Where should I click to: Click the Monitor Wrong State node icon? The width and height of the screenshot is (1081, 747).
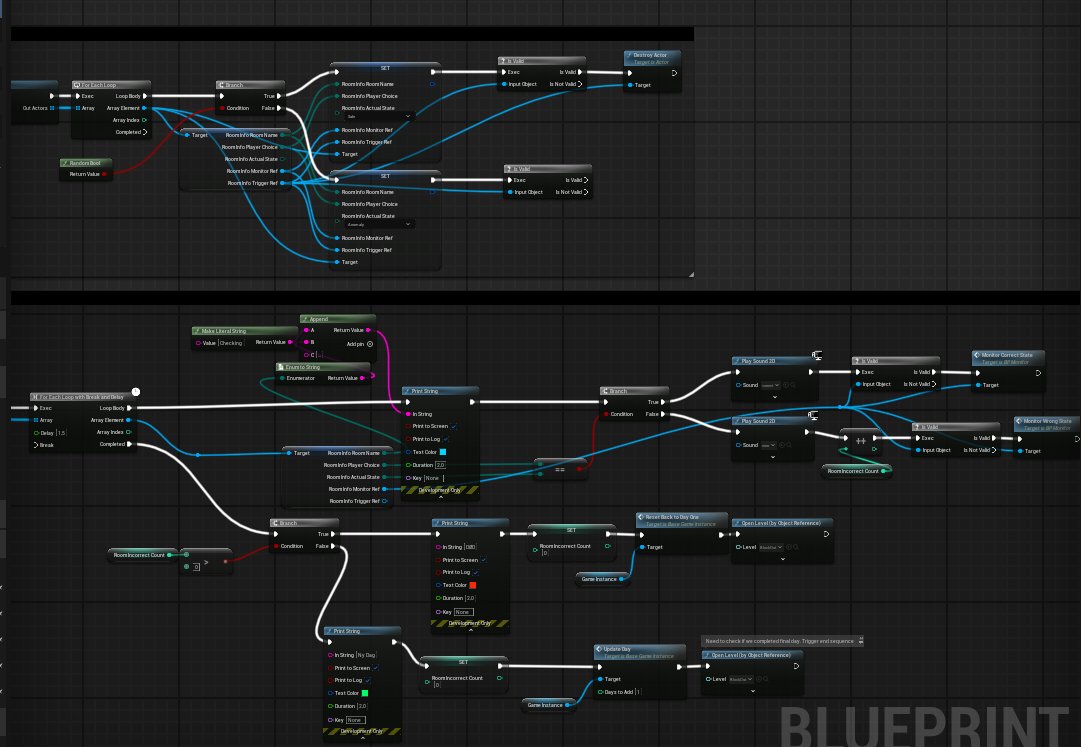[x=1019, y=420]
